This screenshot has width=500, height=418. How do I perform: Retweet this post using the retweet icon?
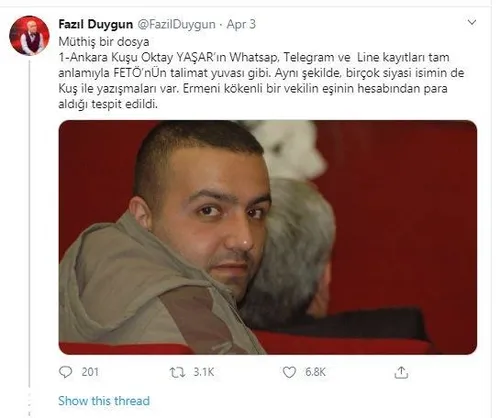tap(177, 372)
